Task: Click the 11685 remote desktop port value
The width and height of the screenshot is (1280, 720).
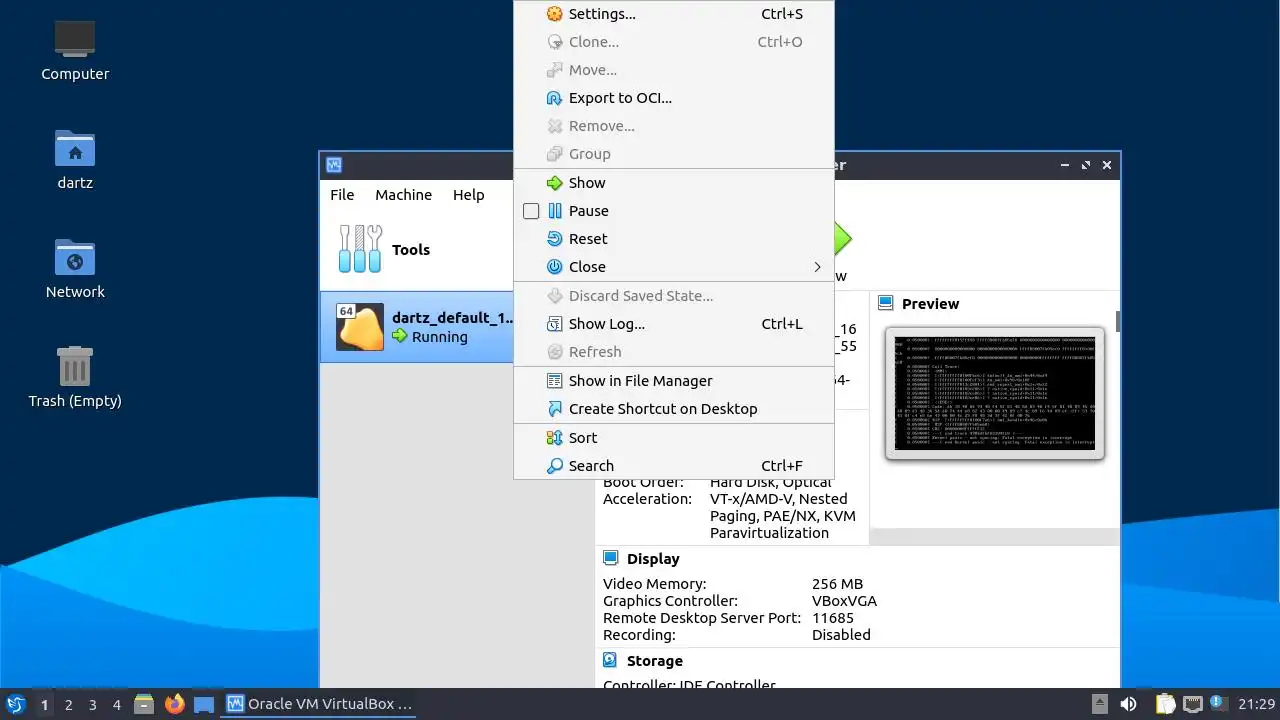Action: click(833, 618)
